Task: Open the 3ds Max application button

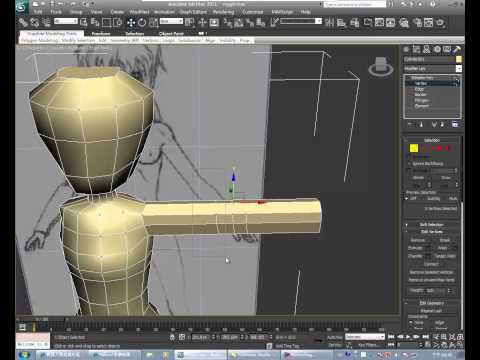Action: click(x=22, y=7)
